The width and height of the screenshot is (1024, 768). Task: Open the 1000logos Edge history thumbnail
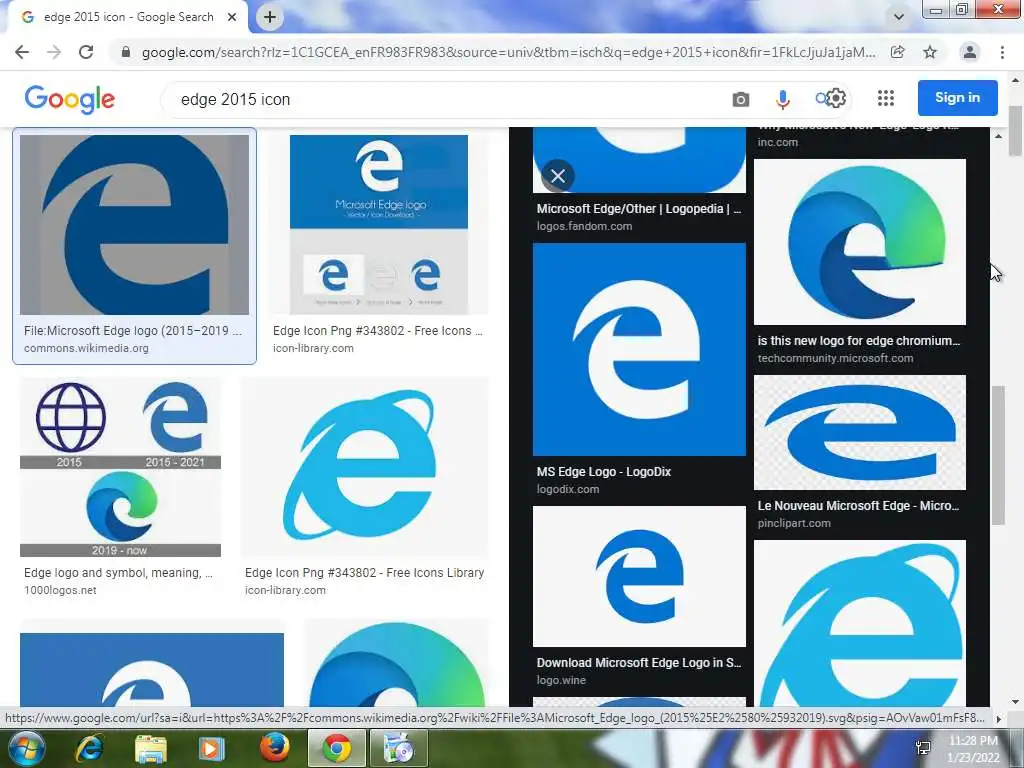point(120,467)
